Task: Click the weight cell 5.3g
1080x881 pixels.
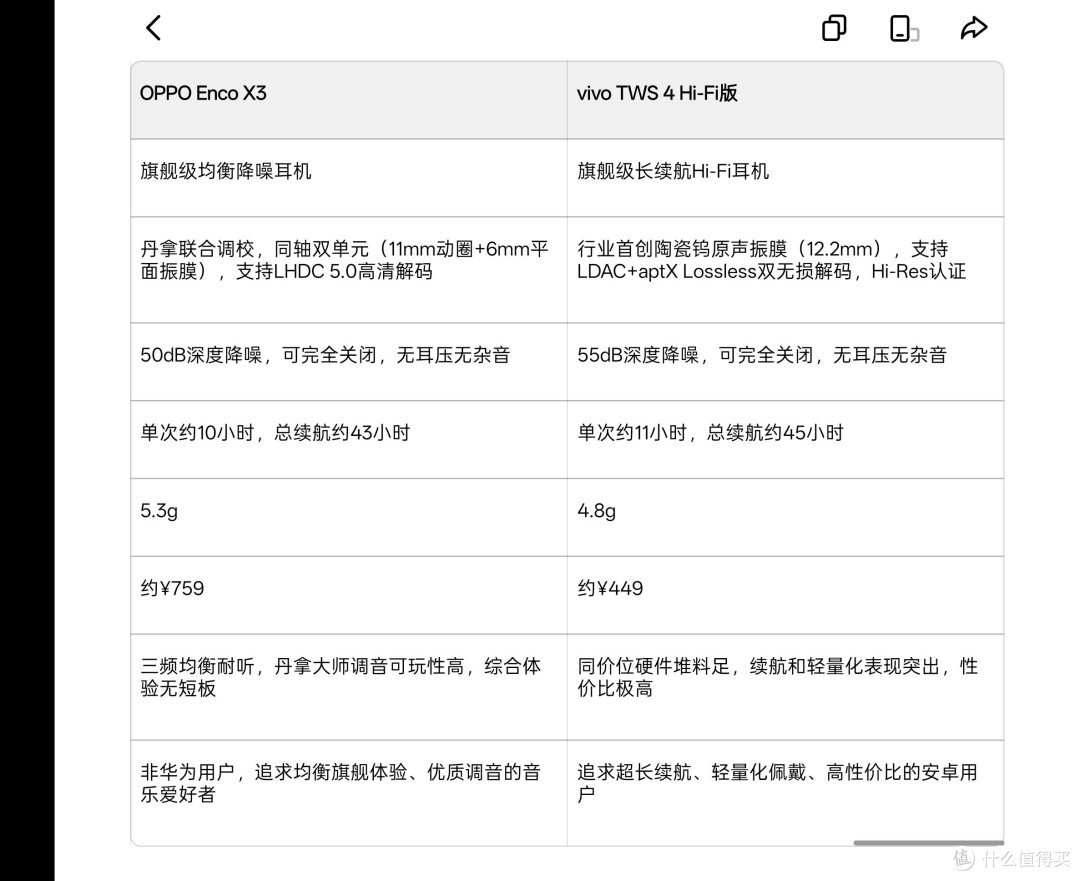Action: (x=349, y=517)
